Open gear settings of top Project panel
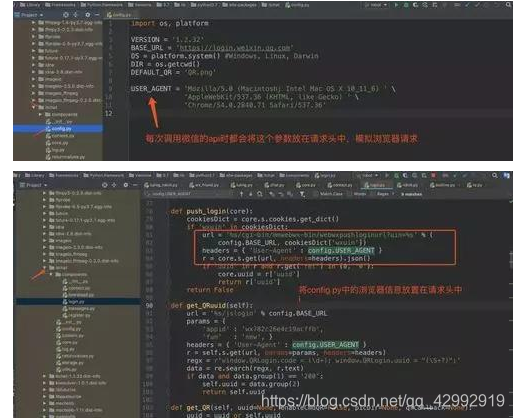Screen dimensions: 515x420 click(88, 15)
